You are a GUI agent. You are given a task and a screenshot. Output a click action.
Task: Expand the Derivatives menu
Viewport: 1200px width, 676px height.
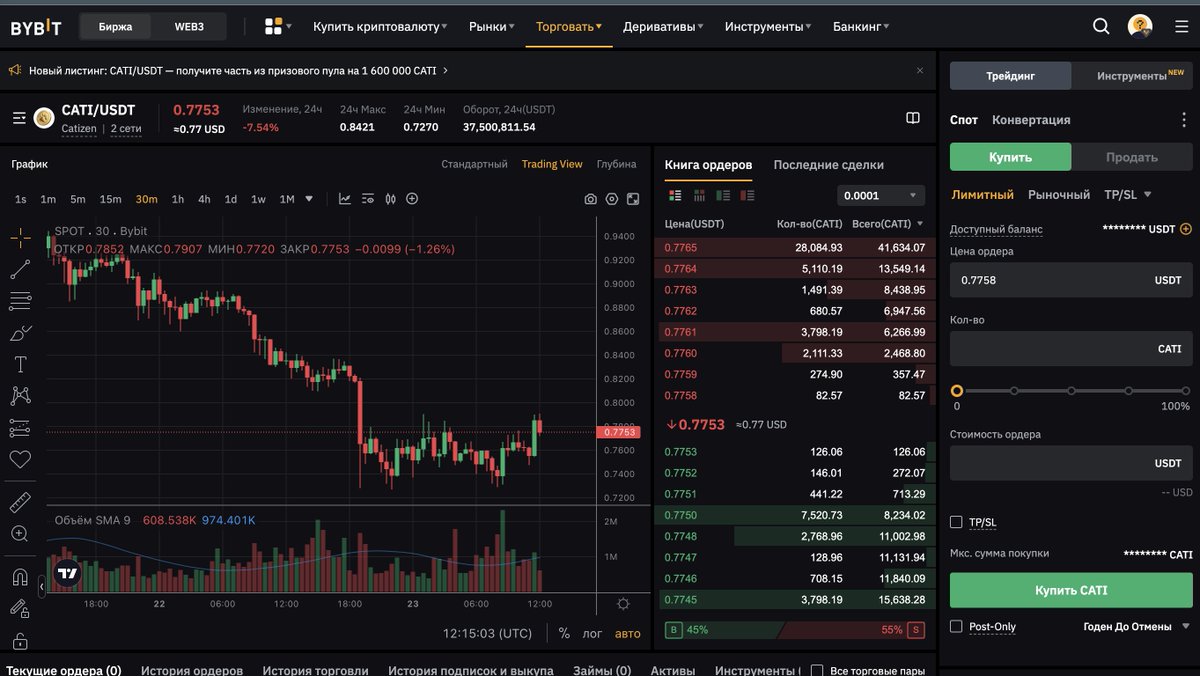663,27
